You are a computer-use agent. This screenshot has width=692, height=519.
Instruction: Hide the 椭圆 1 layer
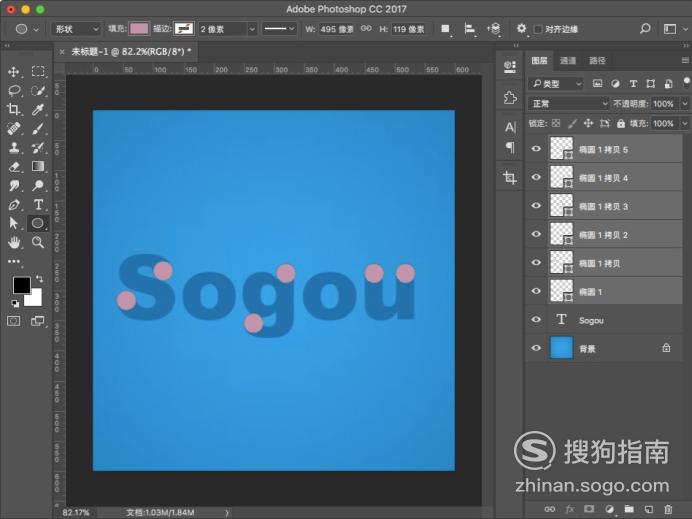click(x=536, y=291)
